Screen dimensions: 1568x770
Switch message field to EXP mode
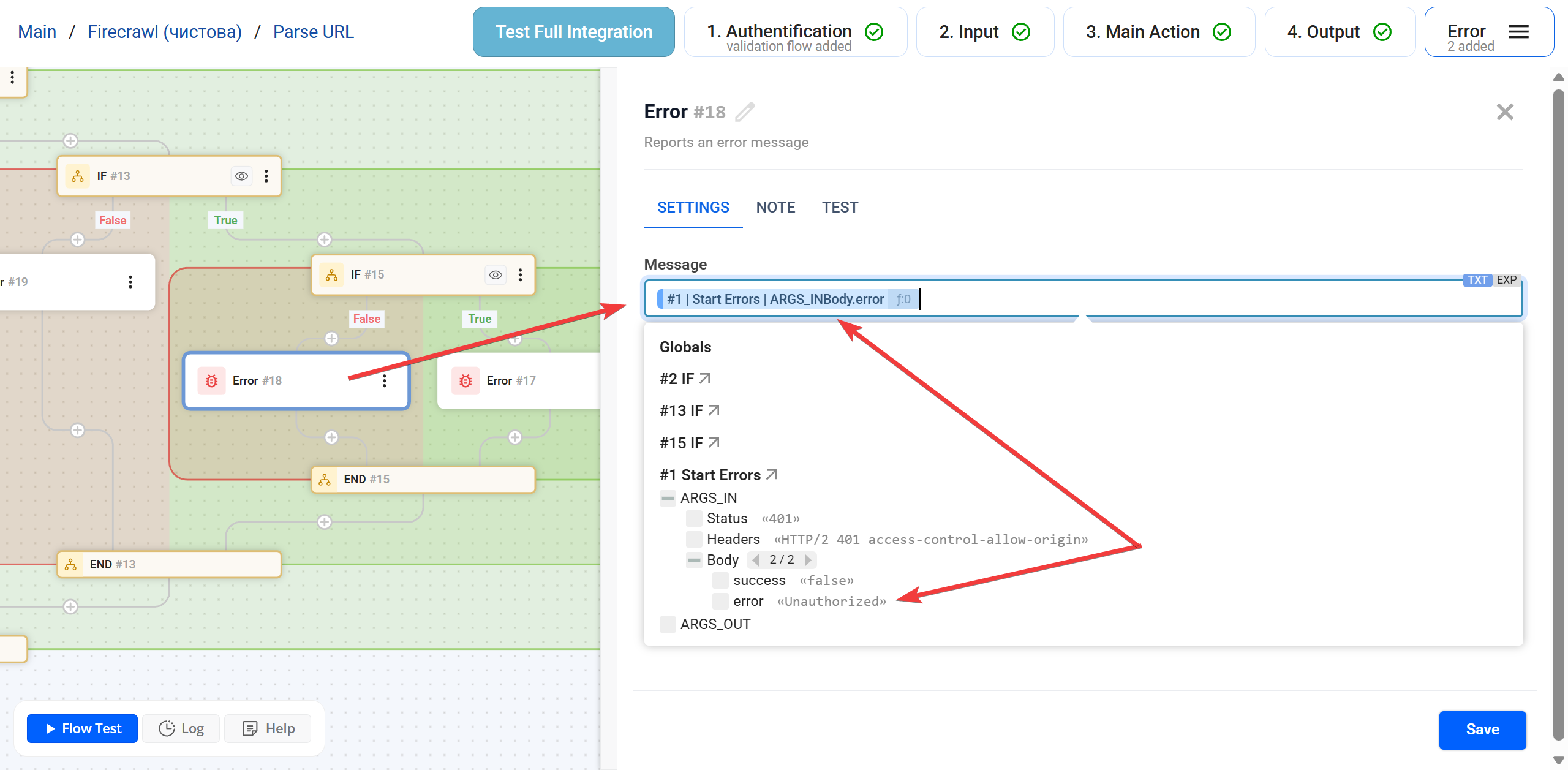click(x=1506, y=280)
